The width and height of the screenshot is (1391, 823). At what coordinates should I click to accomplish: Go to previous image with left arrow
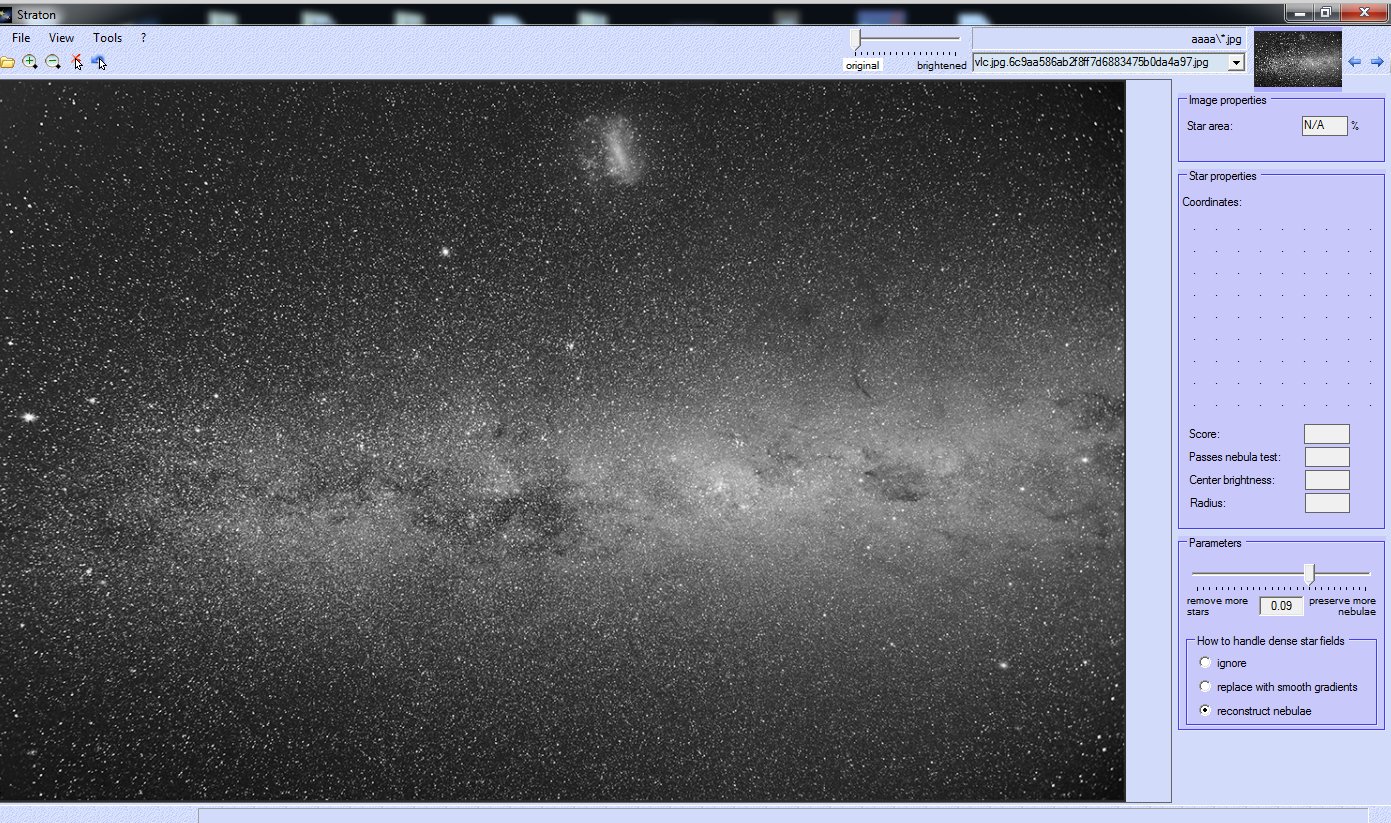coord(1355,61)
